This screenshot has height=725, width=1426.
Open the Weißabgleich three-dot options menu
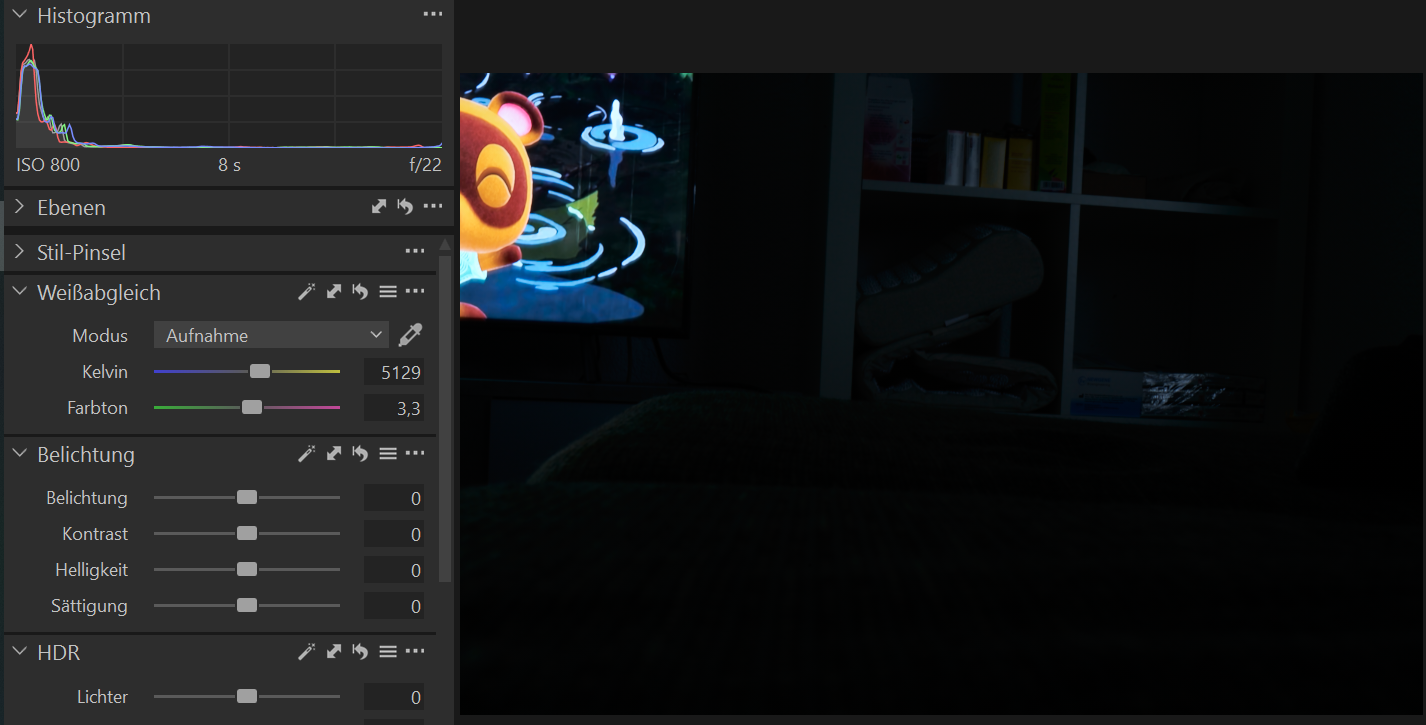click(x=415, y=292)
